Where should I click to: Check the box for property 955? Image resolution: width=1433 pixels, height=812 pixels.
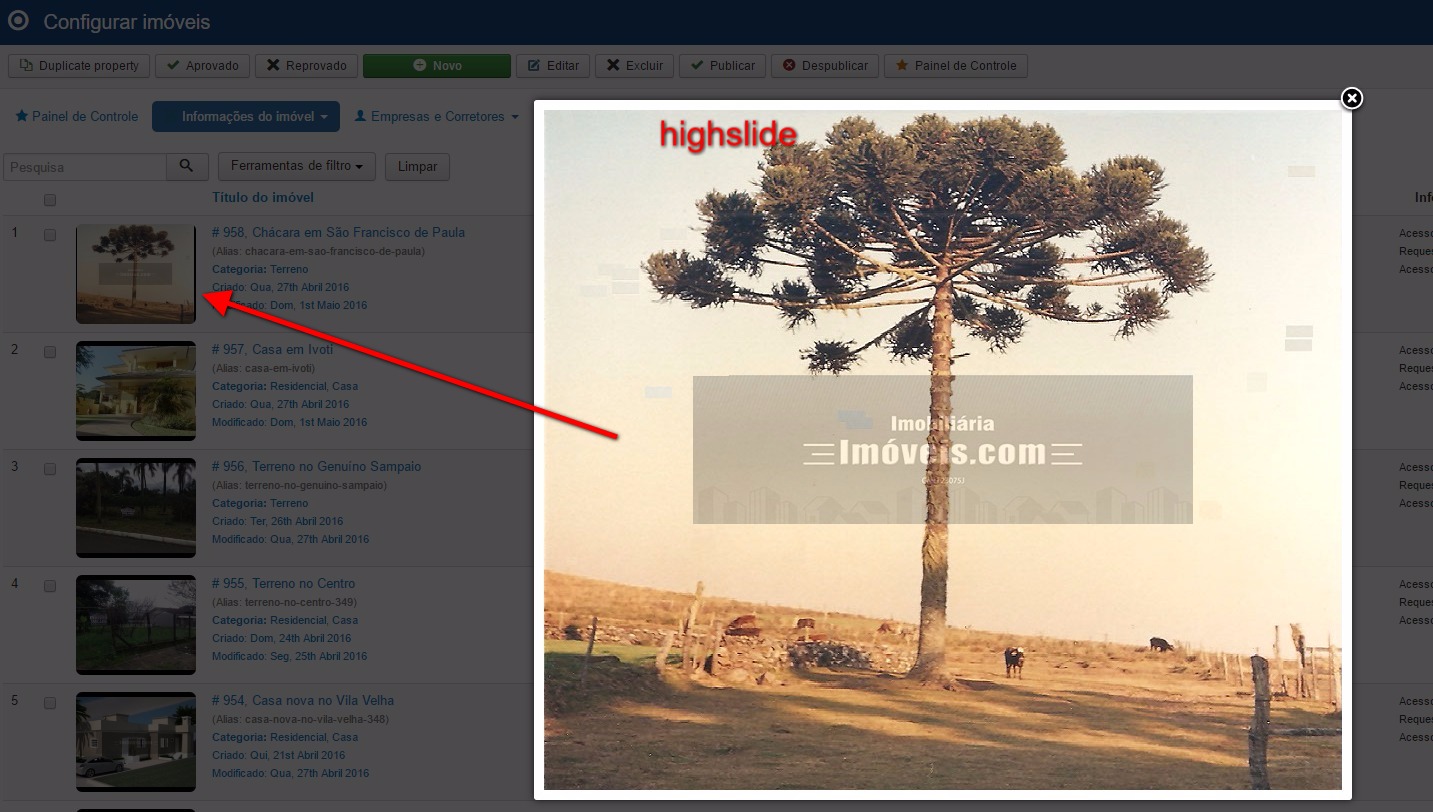click(x=50, y=586)
